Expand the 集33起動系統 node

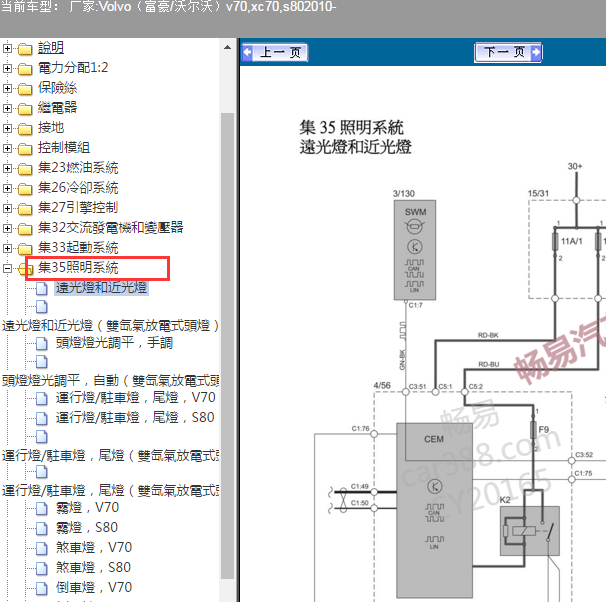click(x=7, y=248)
